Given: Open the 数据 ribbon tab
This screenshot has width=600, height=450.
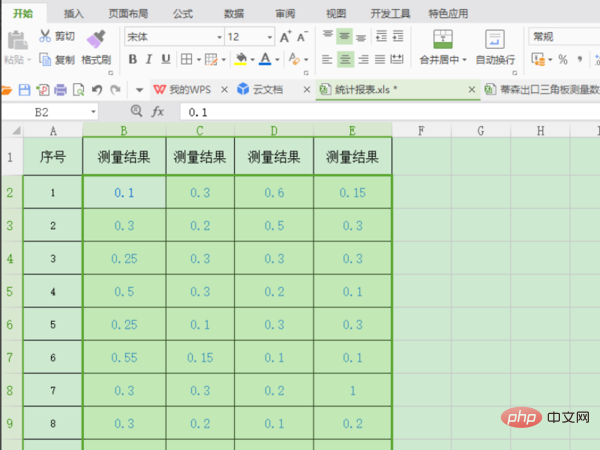Looking at the screenshot, I should 234,14.
